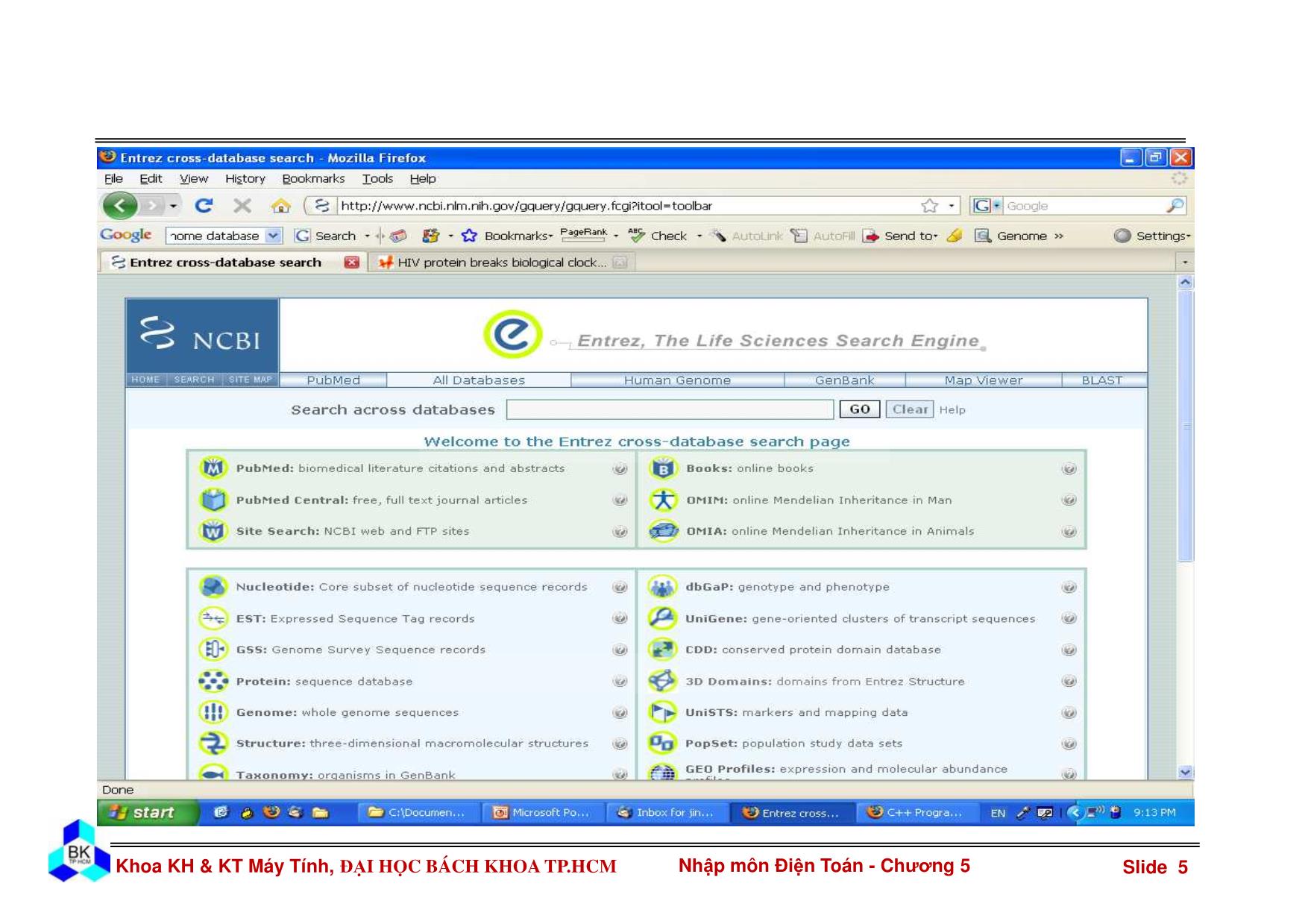Open the Edit menu
The height and width of the screenshot is (924, 1308).
tap(151, 179)
